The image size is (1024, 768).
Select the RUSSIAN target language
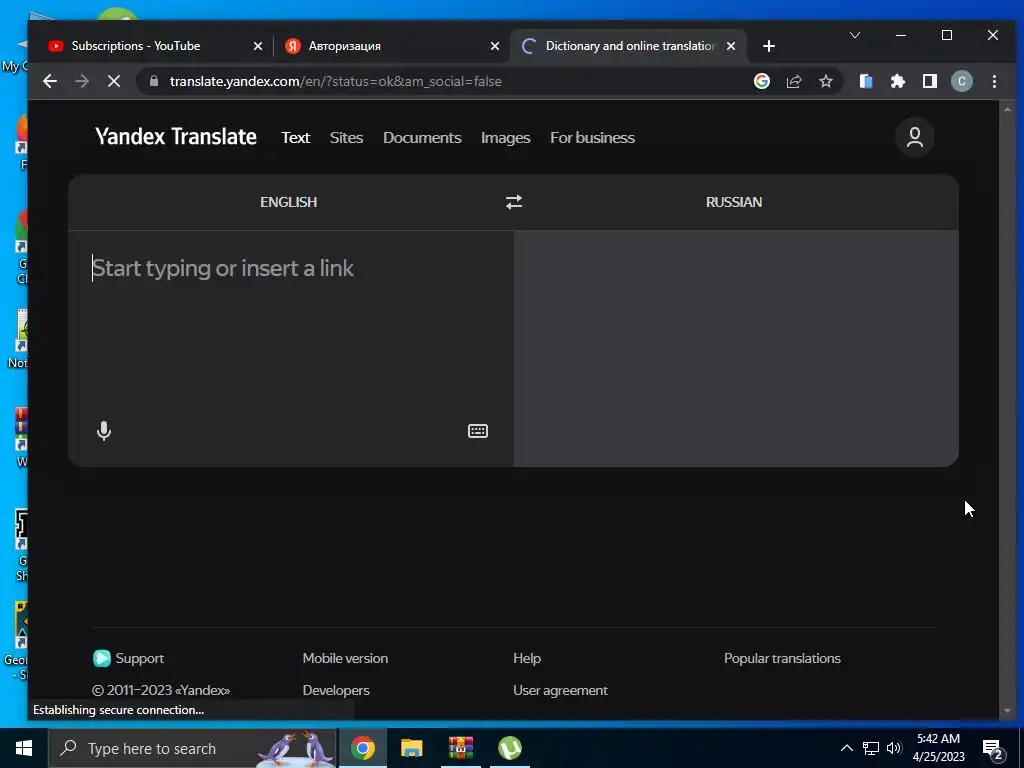(734, 202)
